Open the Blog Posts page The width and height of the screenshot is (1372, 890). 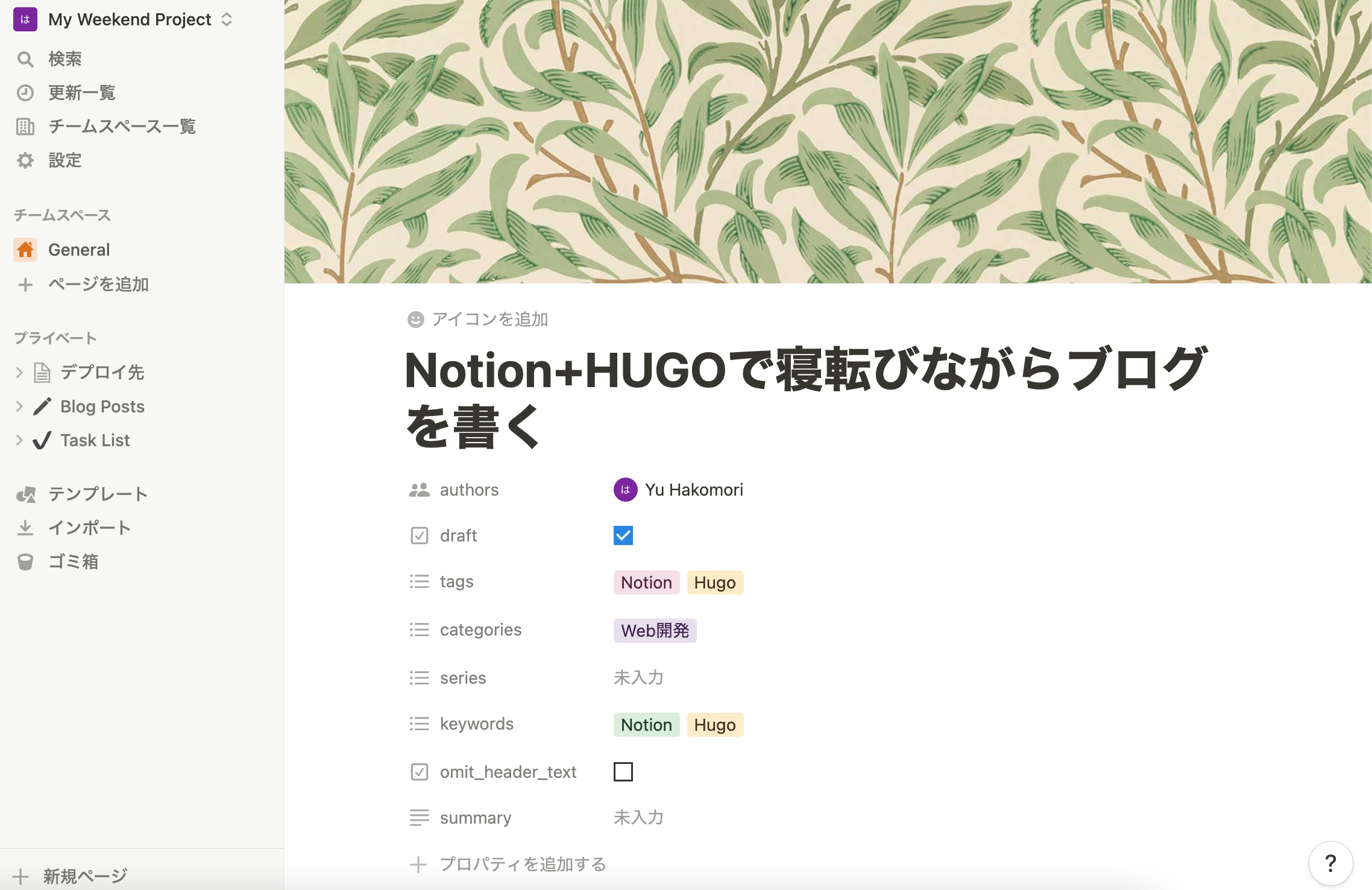[x=102, y=406]
